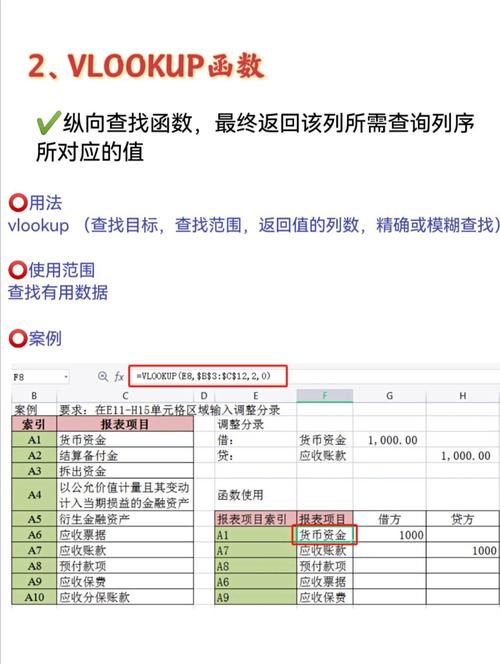
Task: Click 应收账款 in the 贷 row
Action: [x=325, y=455]
